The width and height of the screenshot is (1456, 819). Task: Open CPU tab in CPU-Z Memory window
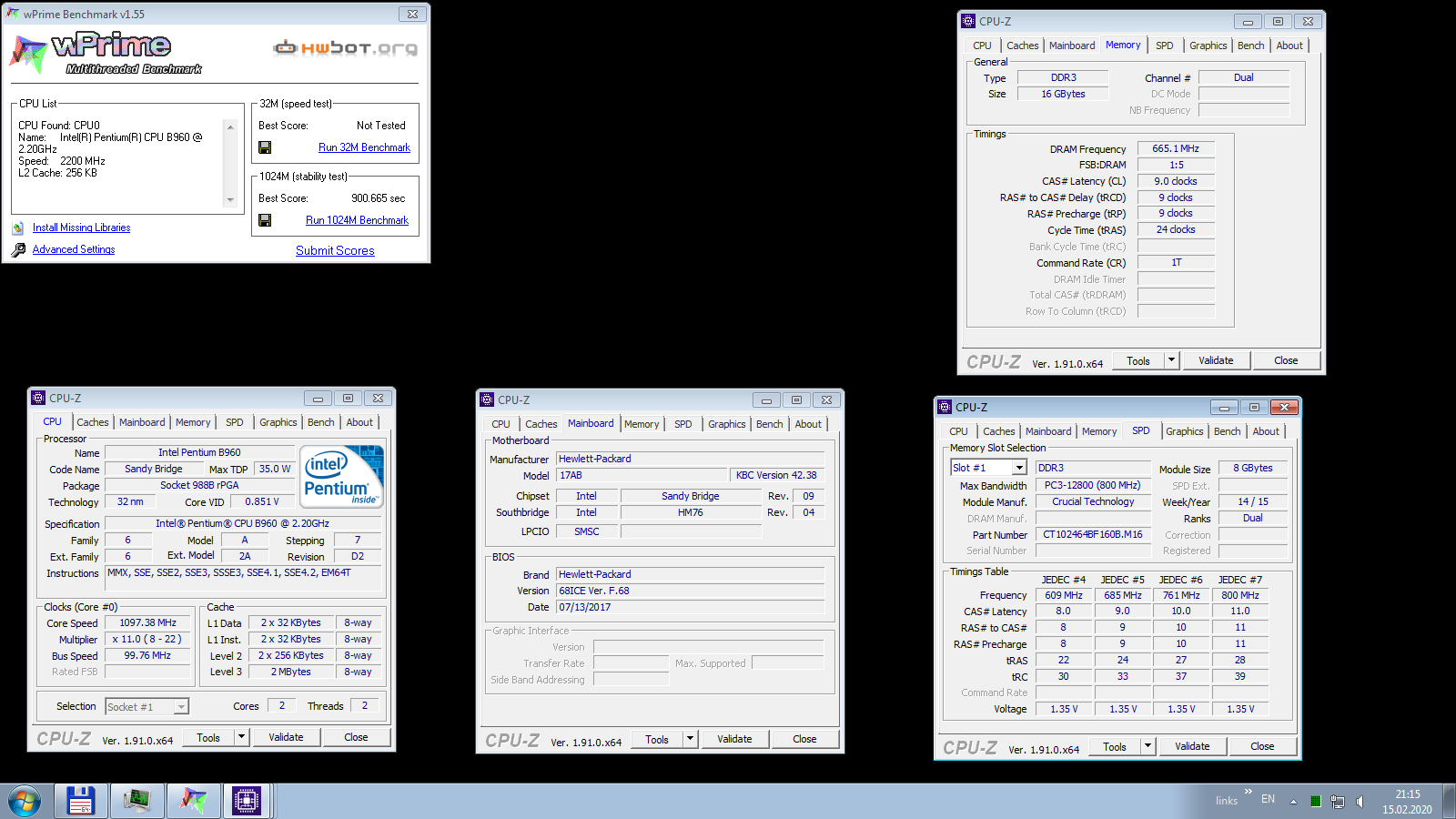(982, 45)
